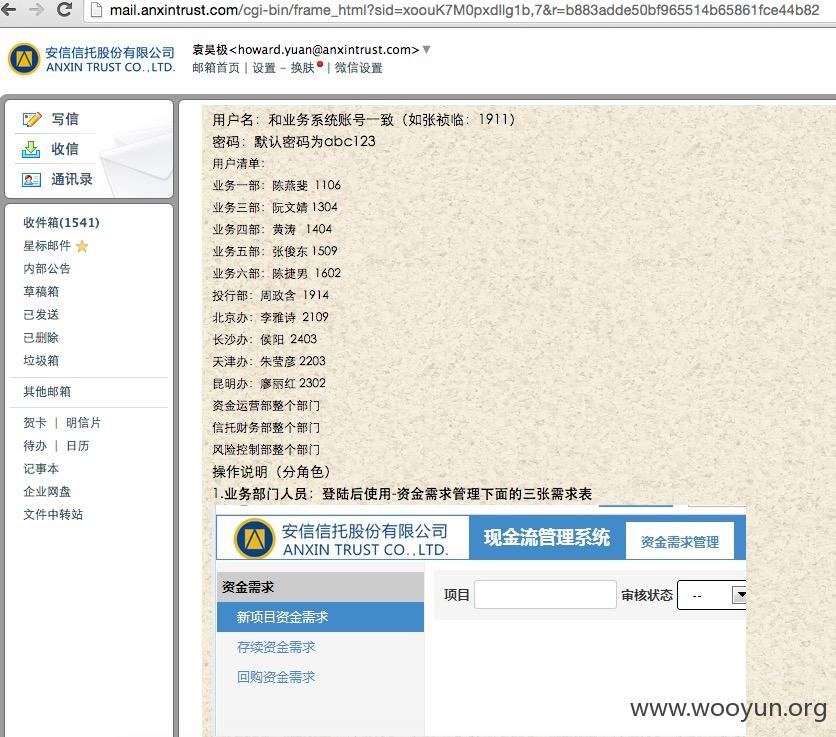Click text 默认密码为abc123

(x=315, y=141)
